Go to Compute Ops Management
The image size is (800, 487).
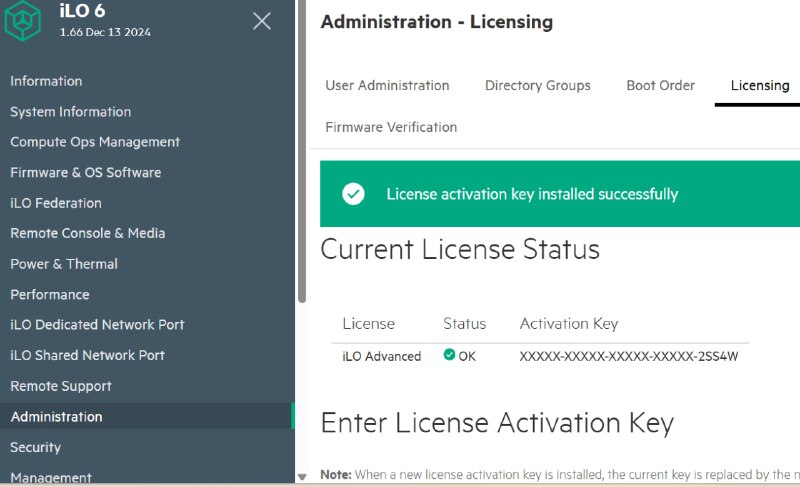95,142
